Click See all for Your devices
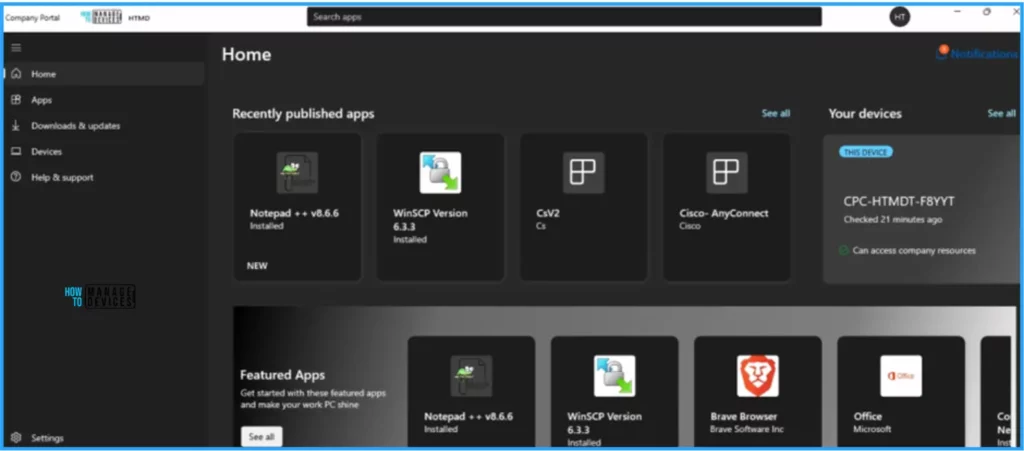 1001,114
